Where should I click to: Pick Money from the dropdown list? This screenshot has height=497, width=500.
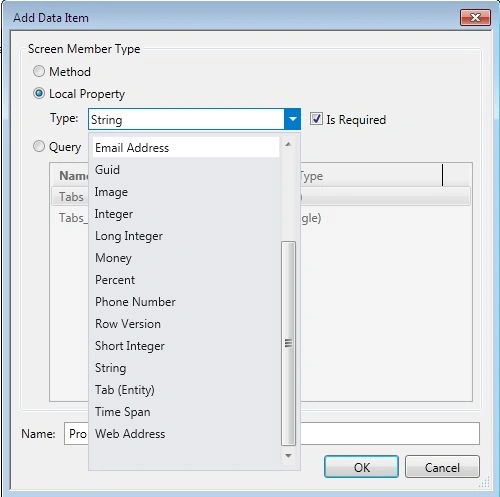coord(186,258)
